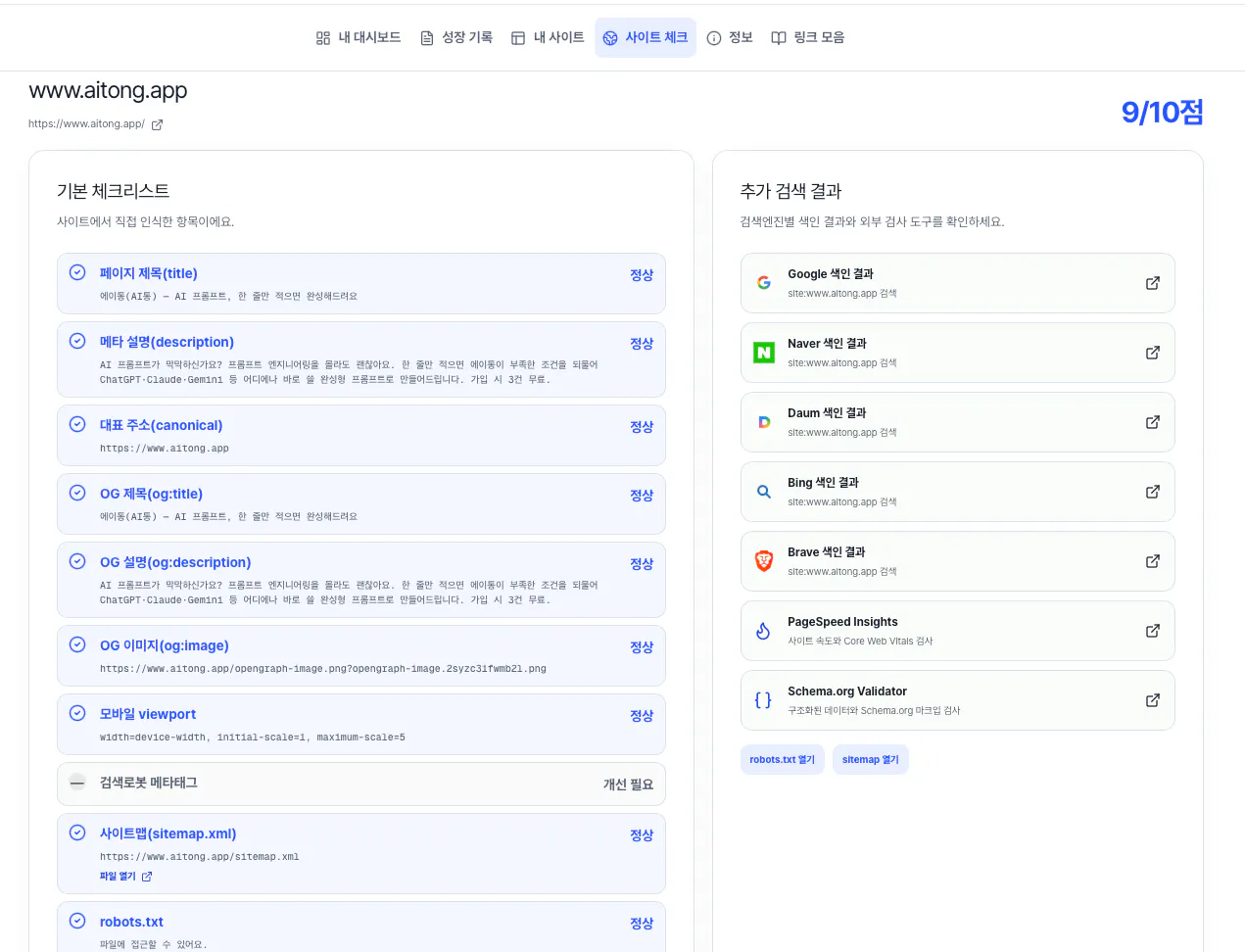This screenshot has width=1245, height=952.
Task: Click the robots.txt checklist heading
Action: tap(131, 922)
